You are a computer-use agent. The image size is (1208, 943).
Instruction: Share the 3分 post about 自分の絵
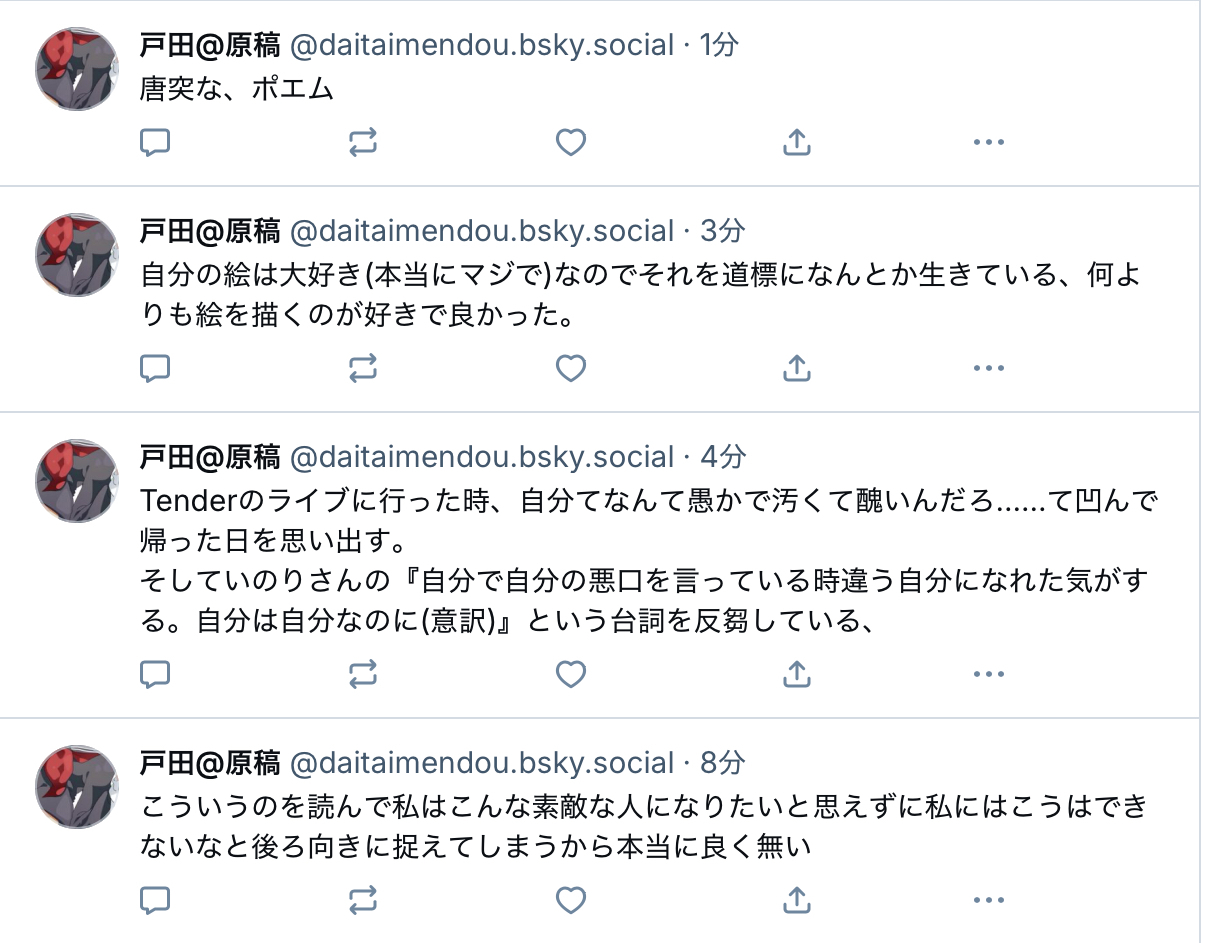[x=796, y=369]
